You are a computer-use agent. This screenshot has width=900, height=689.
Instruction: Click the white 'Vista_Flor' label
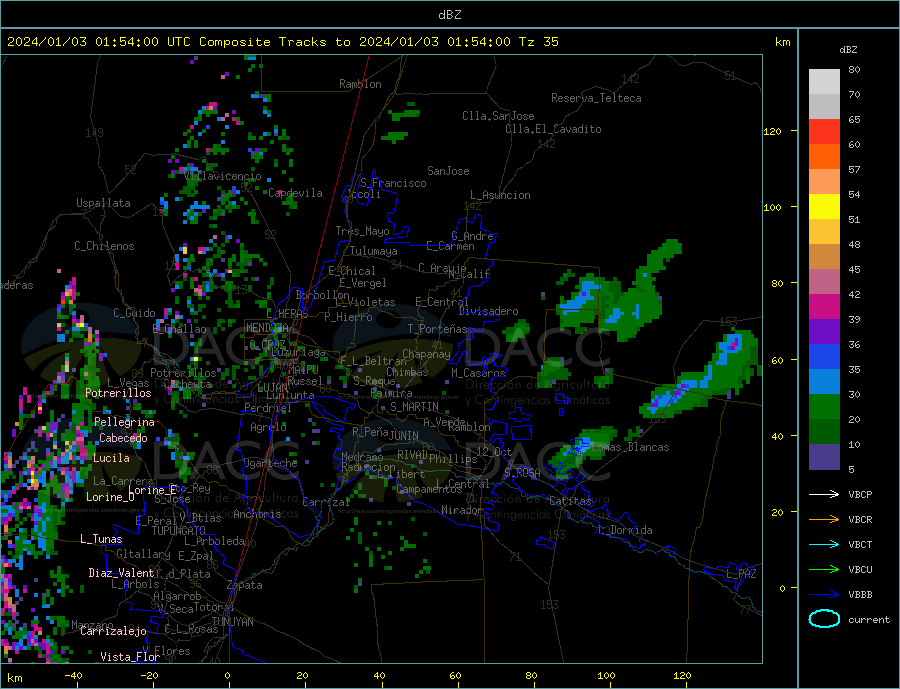(130, 657)
